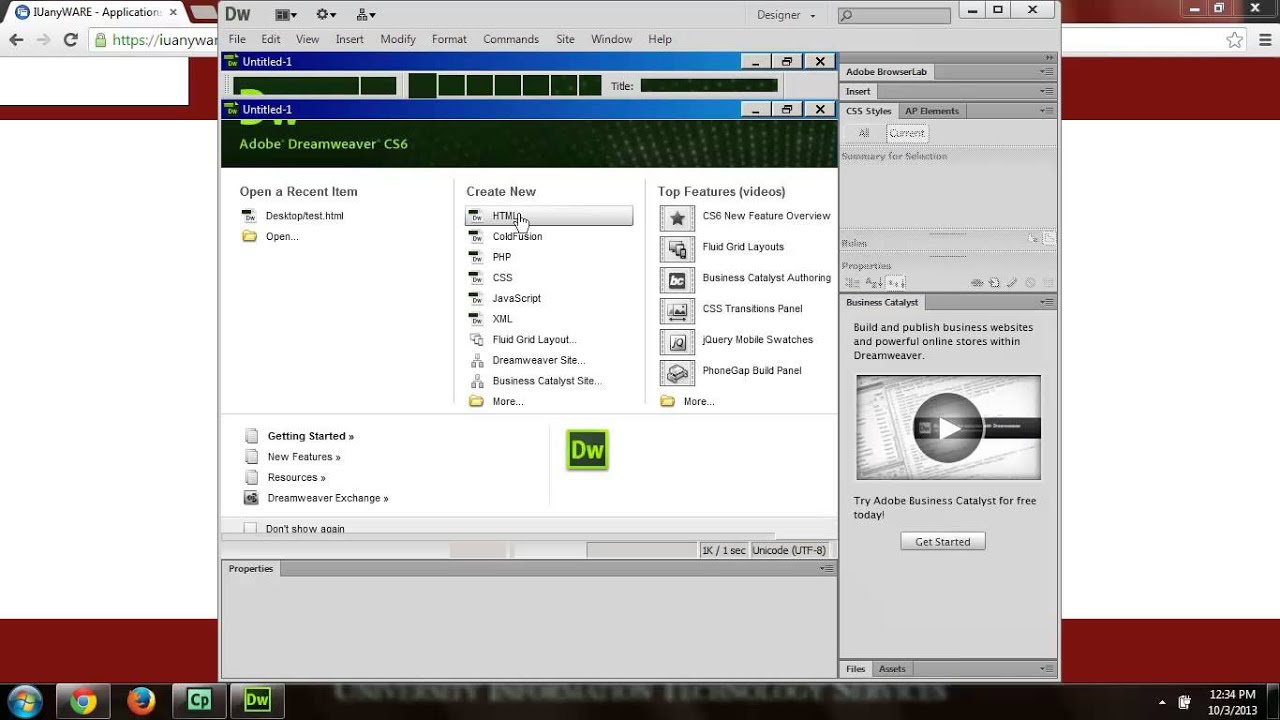Click the Unicode (UTF-8) encoding status

[790, 550]
